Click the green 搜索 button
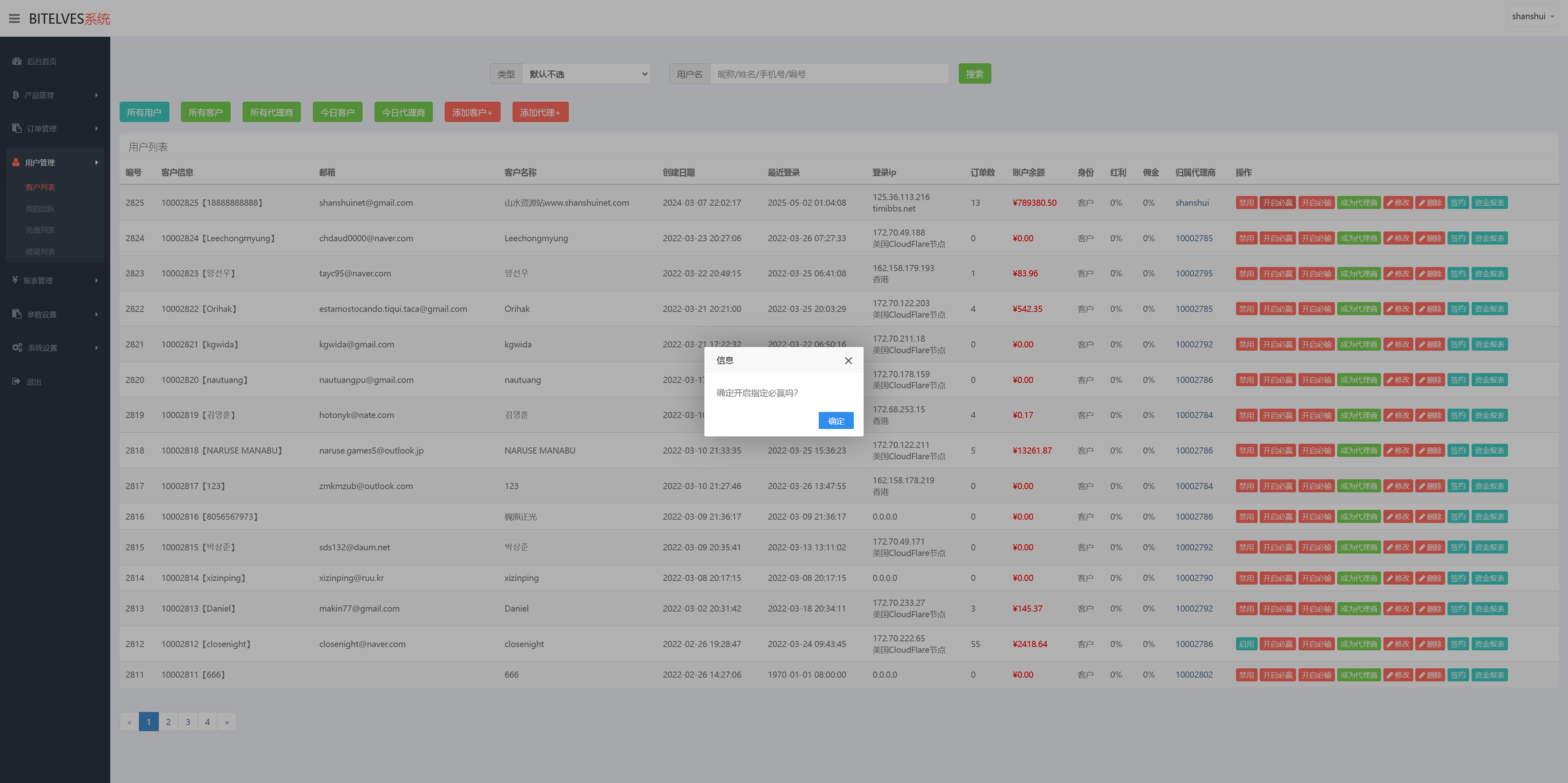The height and width of the screenshot is (783, 1568). (974, 74)
